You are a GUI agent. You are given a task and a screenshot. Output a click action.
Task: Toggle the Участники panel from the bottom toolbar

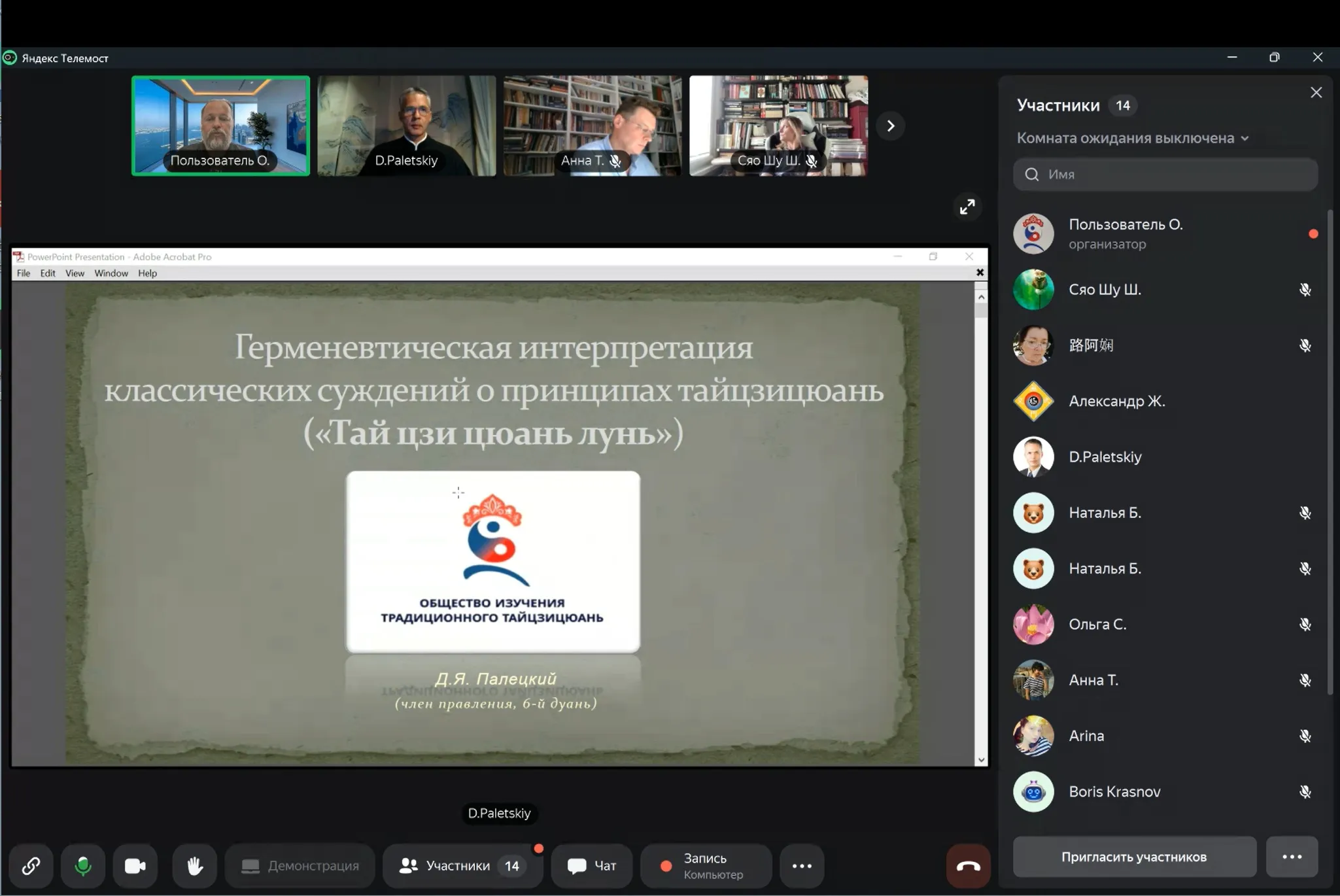pyautogui.click(x=462, y=866)
